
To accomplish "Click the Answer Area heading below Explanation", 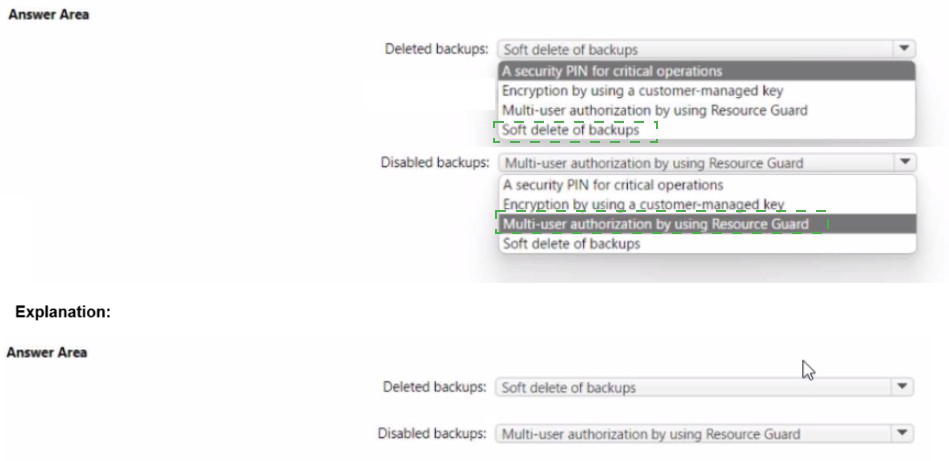I will point(47,352).
